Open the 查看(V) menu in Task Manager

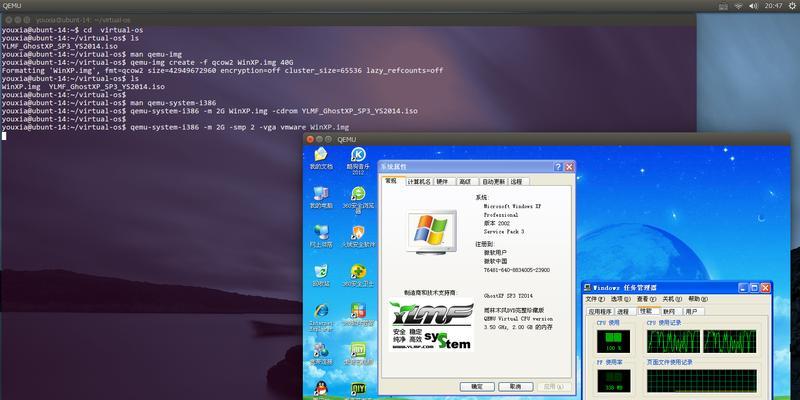click(646, 299)
